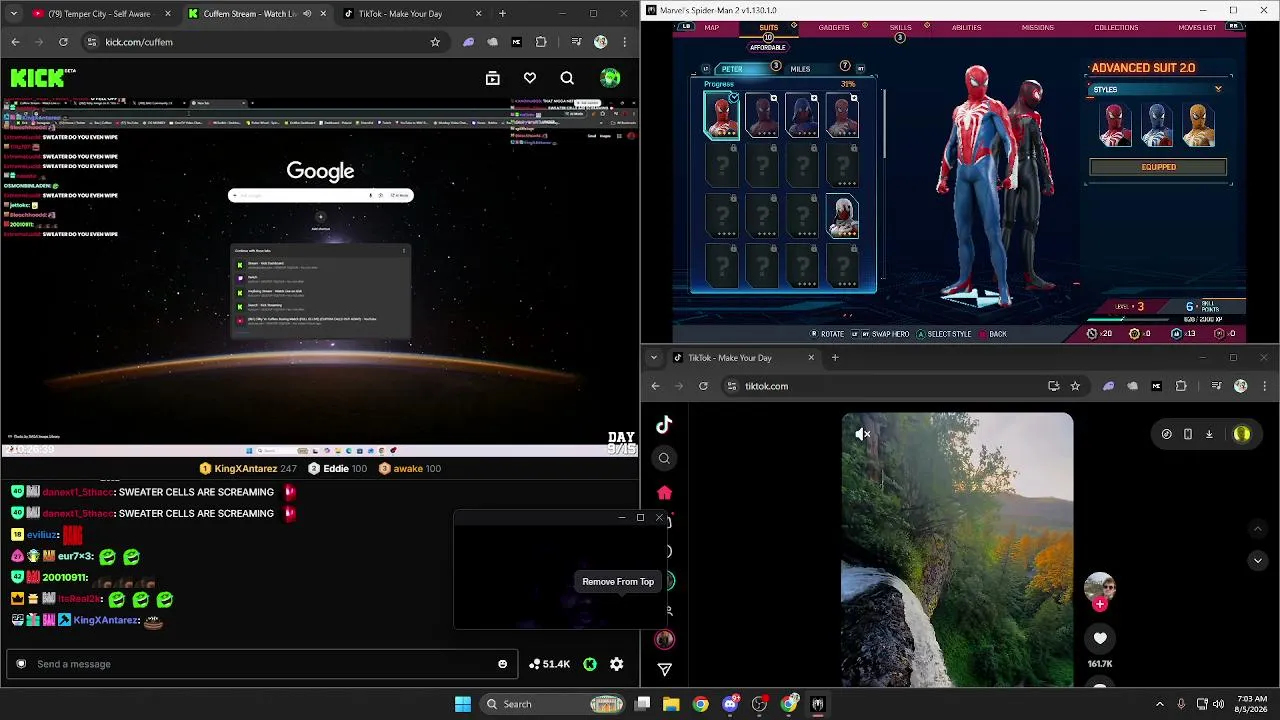Open TikTok logo home in sidebar
The image size is (1280, 720).
[x=664, y=425]
